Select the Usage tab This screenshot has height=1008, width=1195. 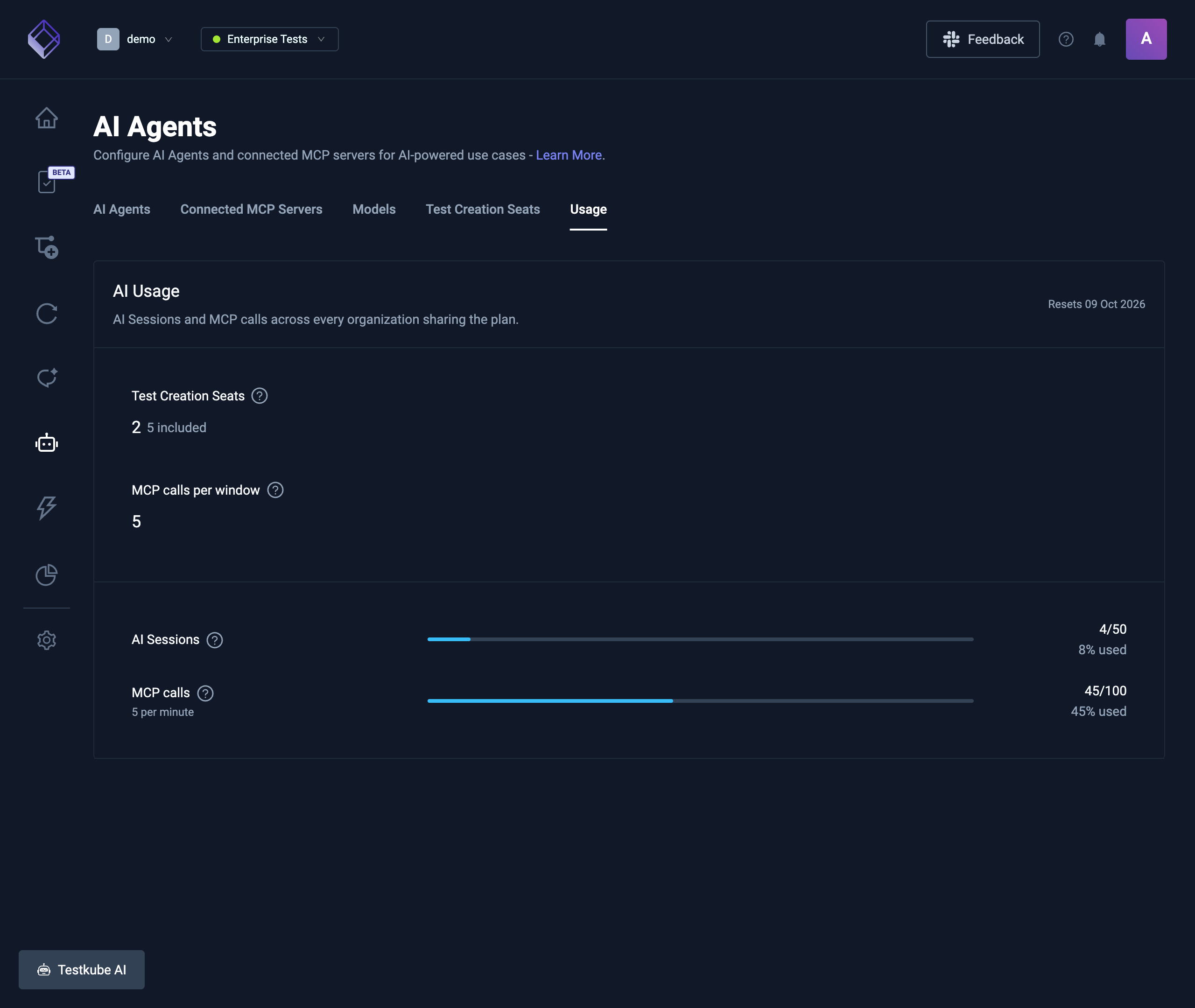(588, 209)
